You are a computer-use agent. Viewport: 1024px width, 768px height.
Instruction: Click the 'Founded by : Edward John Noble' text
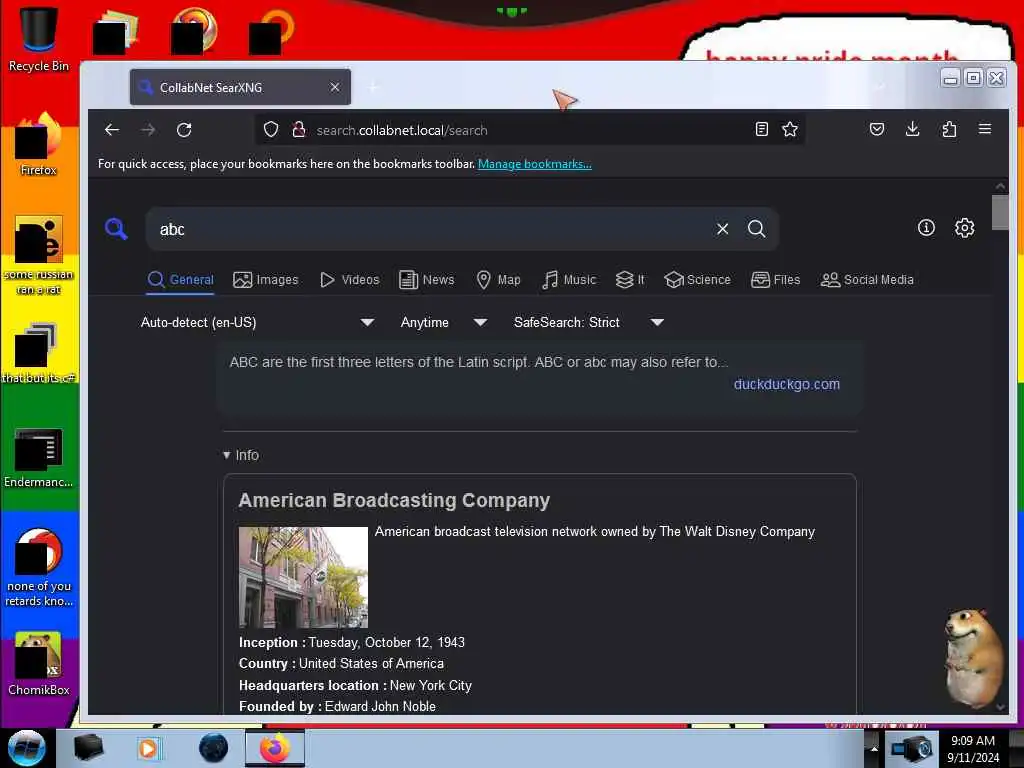[x=337, y=706]
